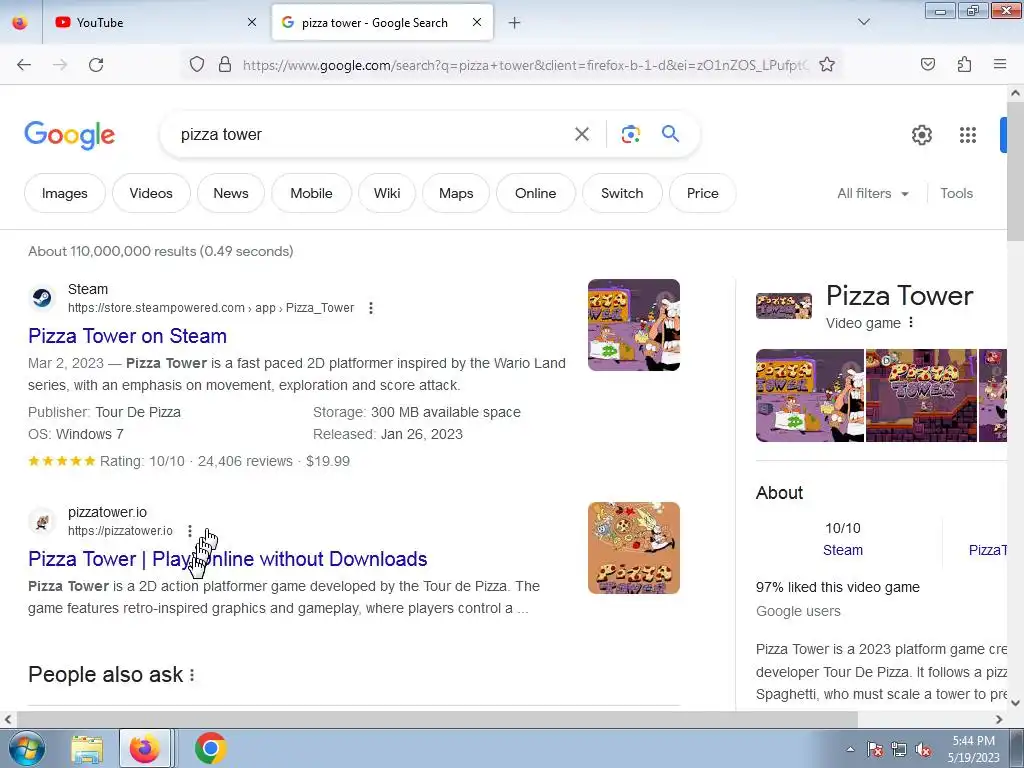Click the vertical scrollbar down arrow
The height and width of the screenshot is (768, 1024).
[1016, 703]
